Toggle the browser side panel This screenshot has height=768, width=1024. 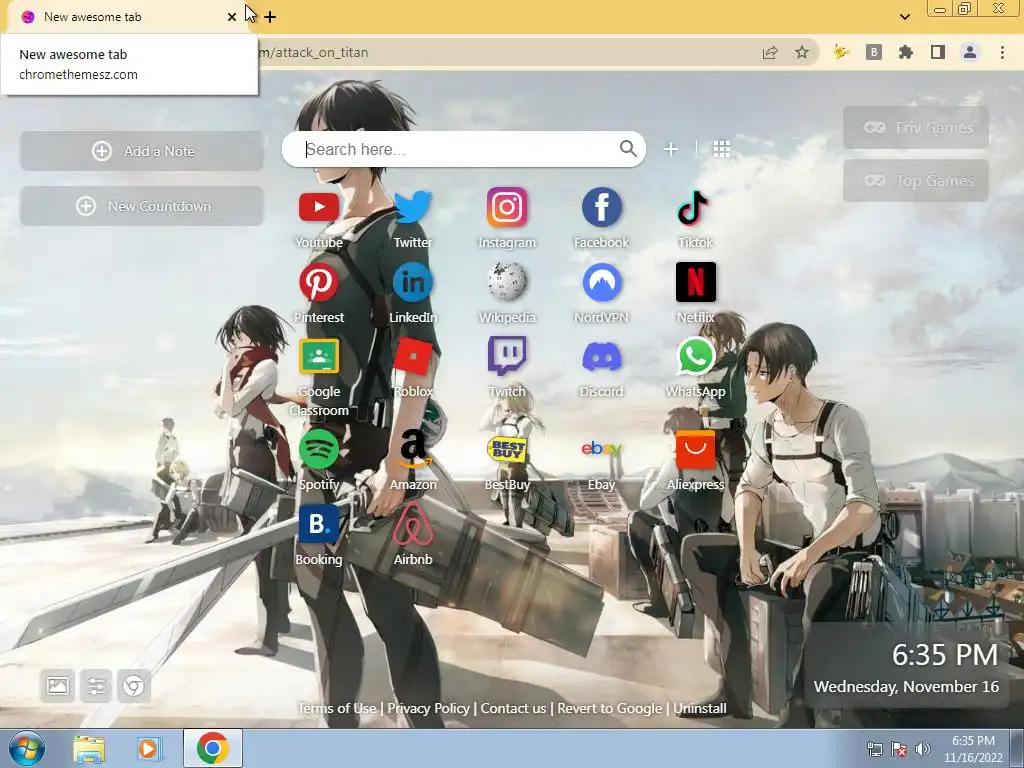pos(938,52)
